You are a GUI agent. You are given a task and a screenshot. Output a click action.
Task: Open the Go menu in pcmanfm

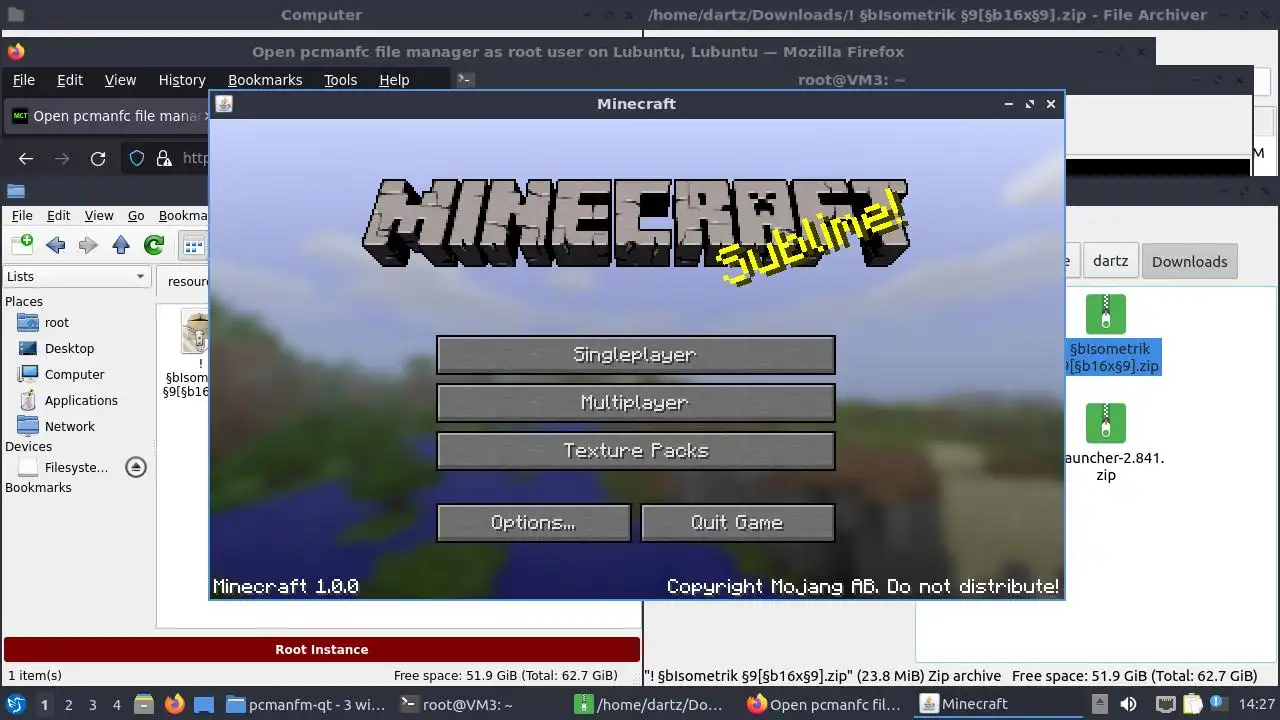136,216
